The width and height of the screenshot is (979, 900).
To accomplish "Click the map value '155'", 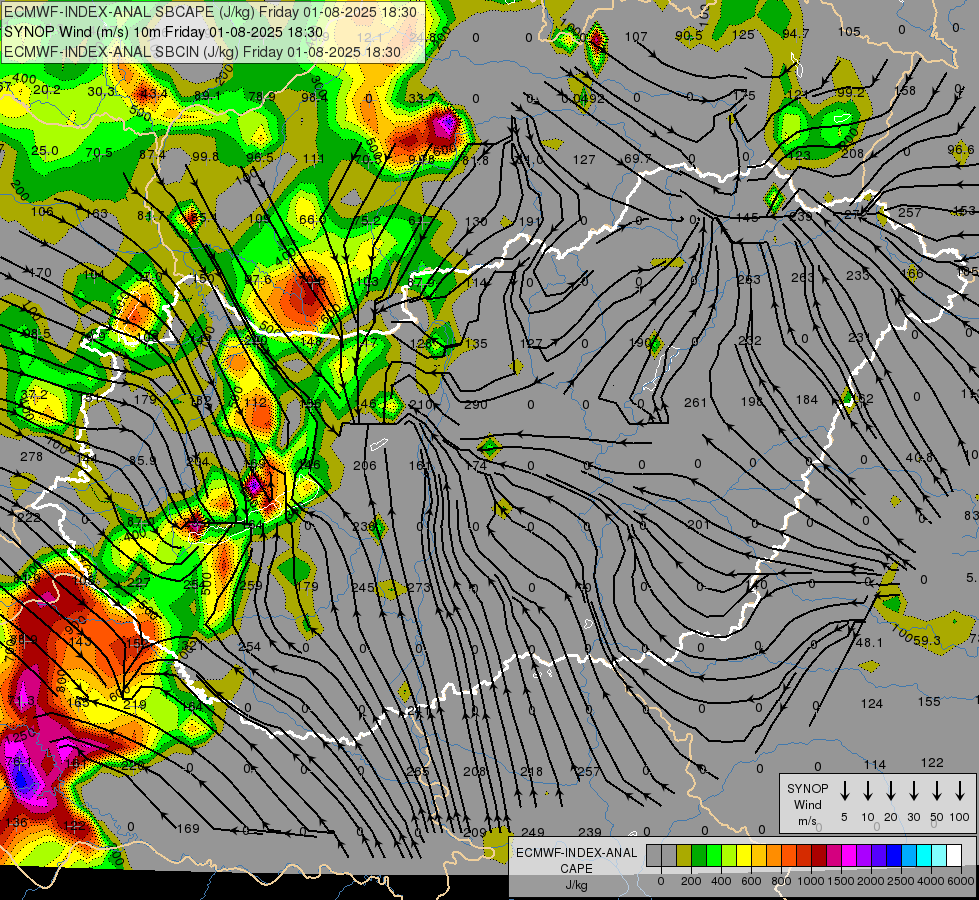I will click(x=929, y=701).
